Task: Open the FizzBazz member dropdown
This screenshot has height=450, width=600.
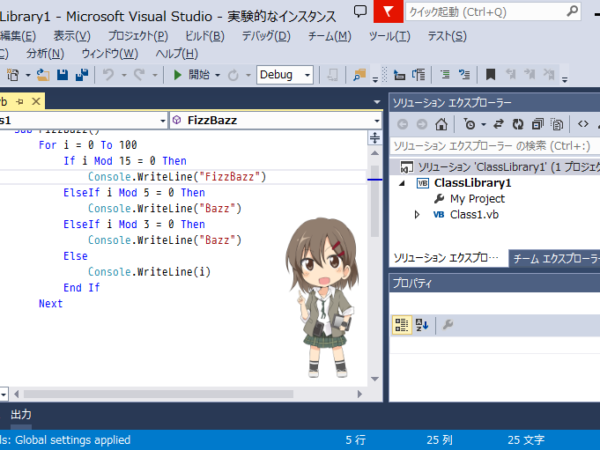Action: (x=276, y=121)
